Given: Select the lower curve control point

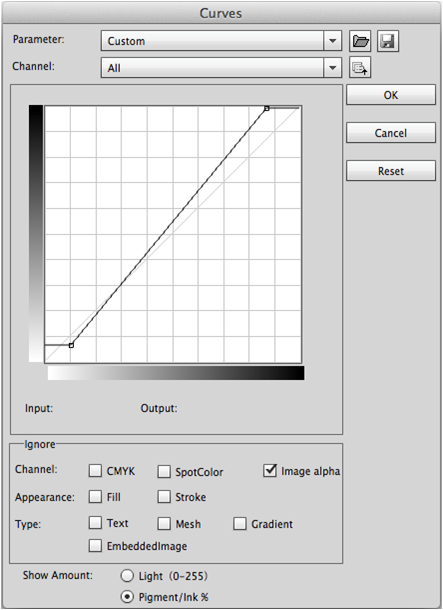Looking at the screenshot, I should pyautogui.click(x=71, y=345).
